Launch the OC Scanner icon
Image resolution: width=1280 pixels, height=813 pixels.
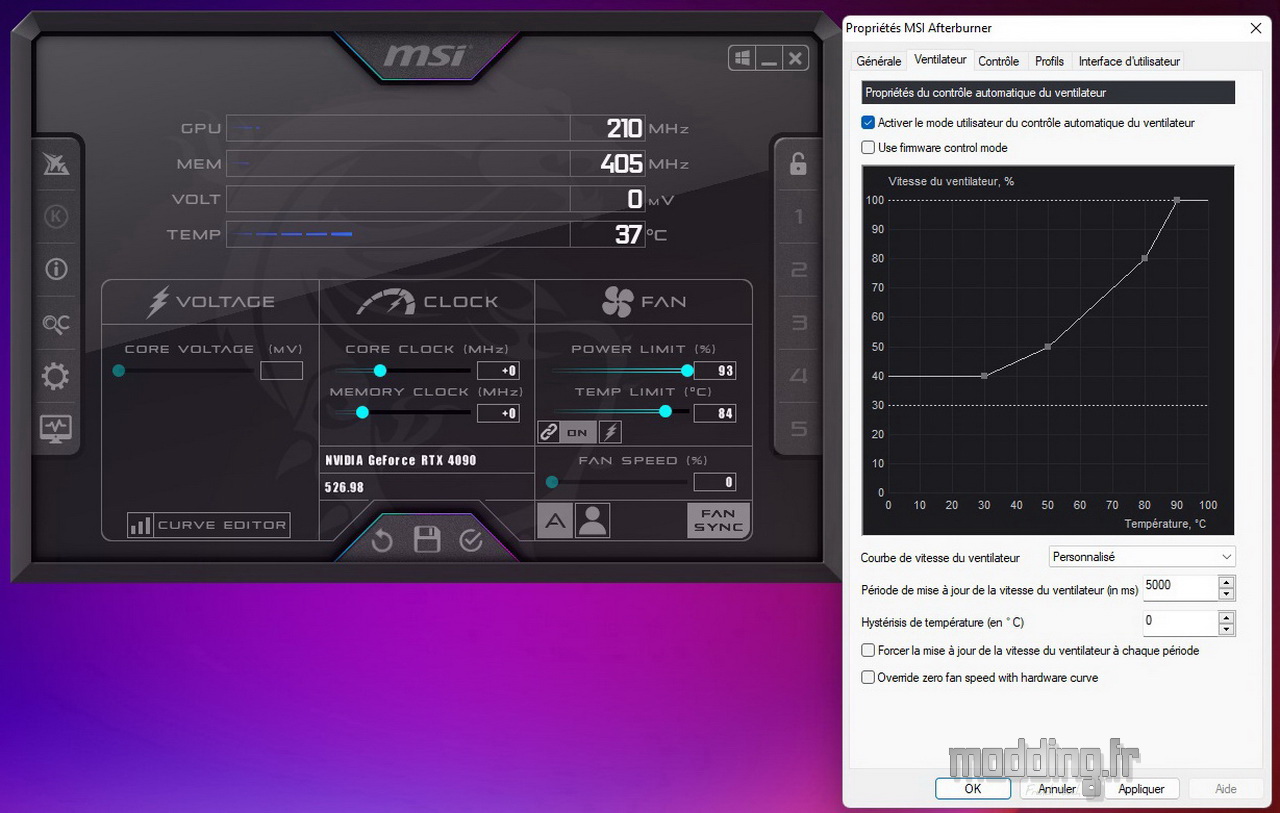[56, 323]
